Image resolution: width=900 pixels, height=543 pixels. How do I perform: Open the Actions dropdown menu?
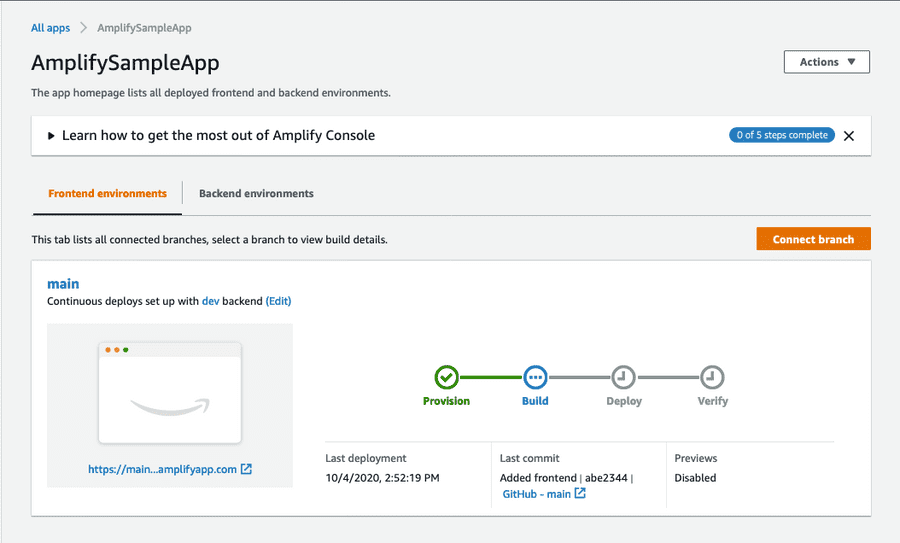click(827, 62)
